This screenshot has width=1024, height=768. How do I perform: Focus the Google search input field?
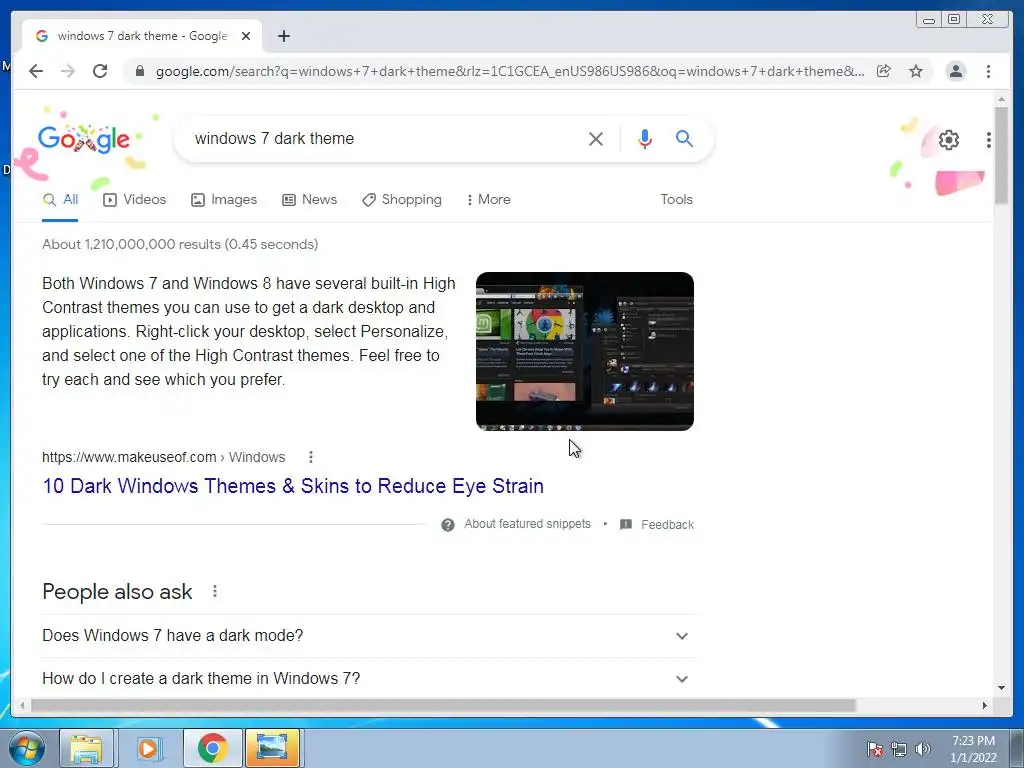coord(385,138)
